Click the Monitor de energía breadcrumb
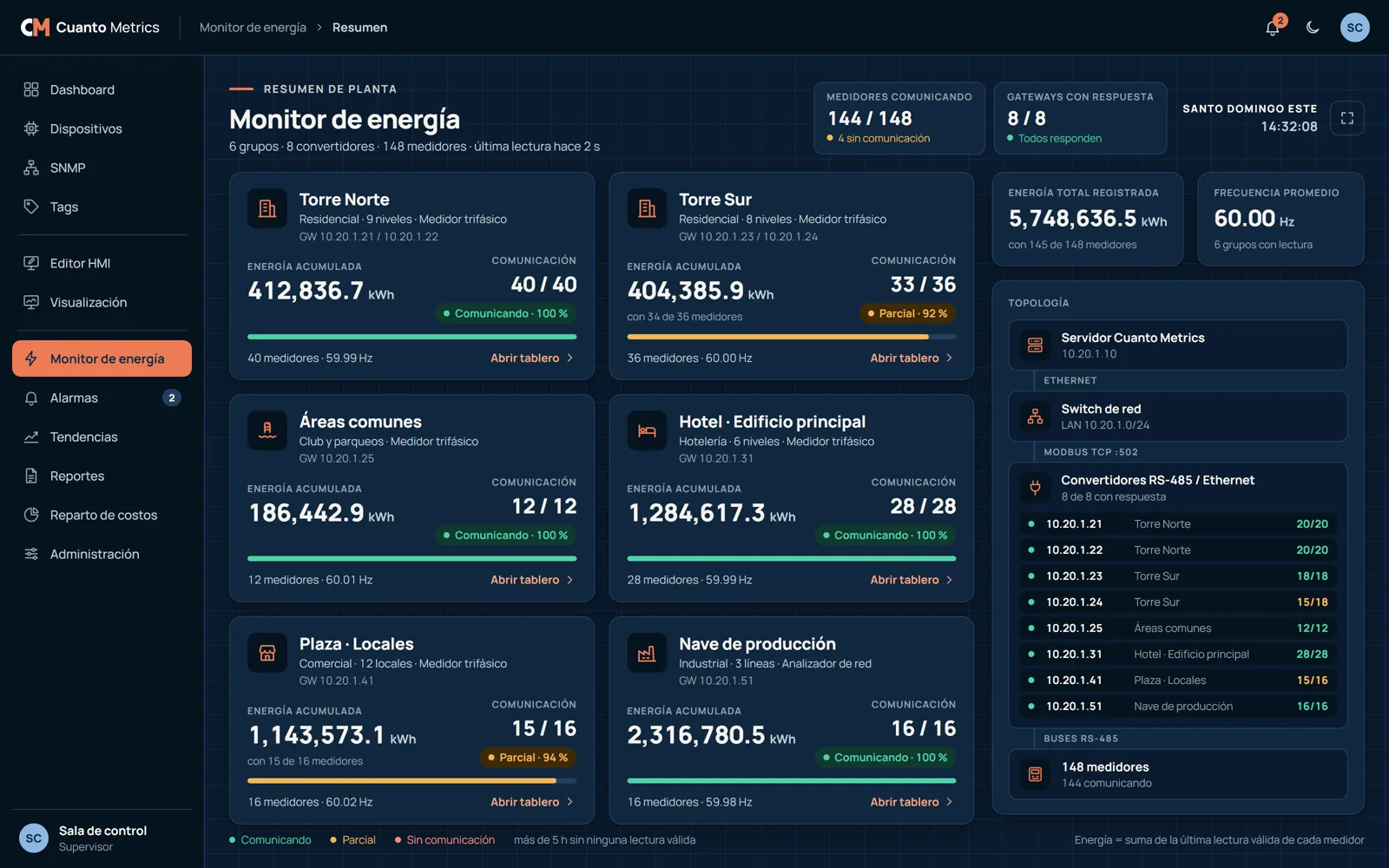Screen dimensions: 1389x868 click(x=253, y=28)
